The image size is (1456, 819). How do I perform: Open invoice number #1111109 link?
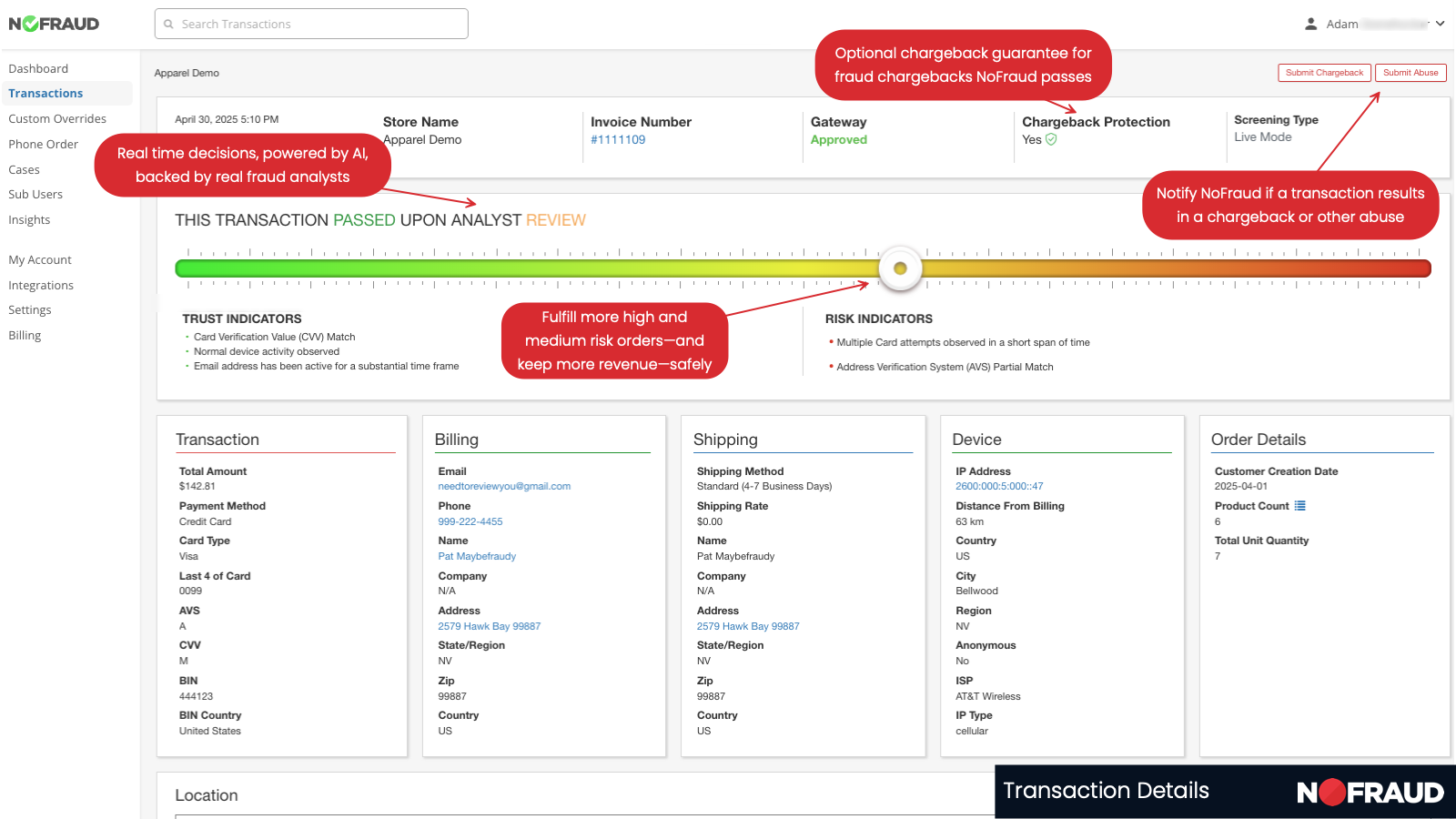pyautogui.click(x=618, y=139)
